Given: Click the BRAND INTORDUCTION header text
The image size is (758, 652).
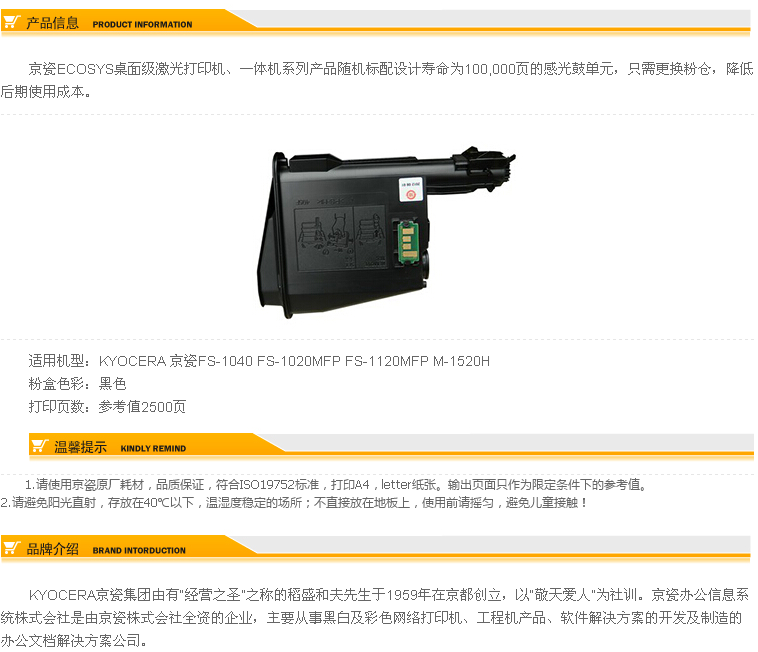Looking at the screenshot, I should pyautogui.click(x=139, y=550).
